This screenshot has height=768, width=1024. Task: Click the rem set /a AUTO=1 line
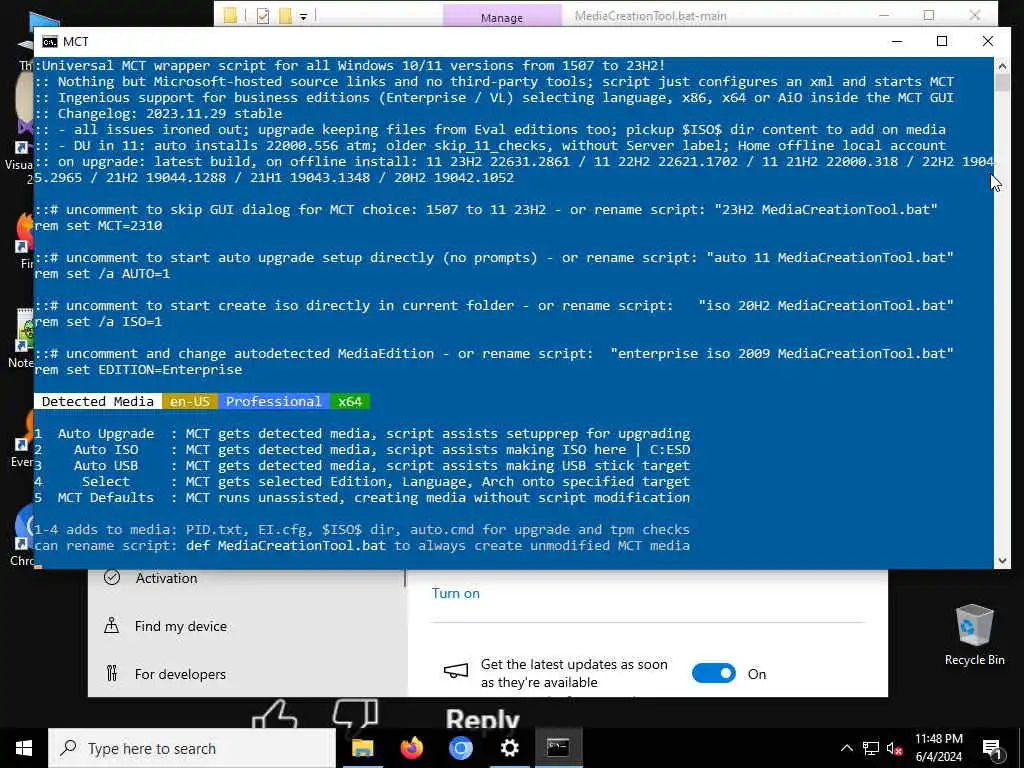pyautogui.click(x=102, y=274)
